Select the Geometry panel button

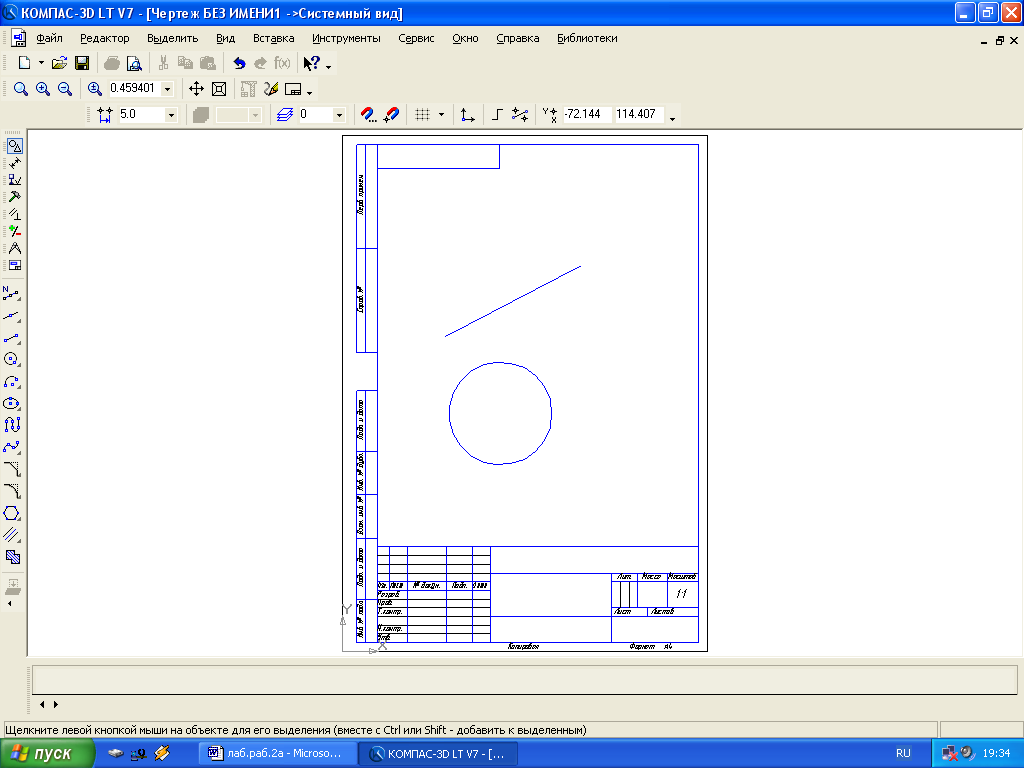pos(14,146)
